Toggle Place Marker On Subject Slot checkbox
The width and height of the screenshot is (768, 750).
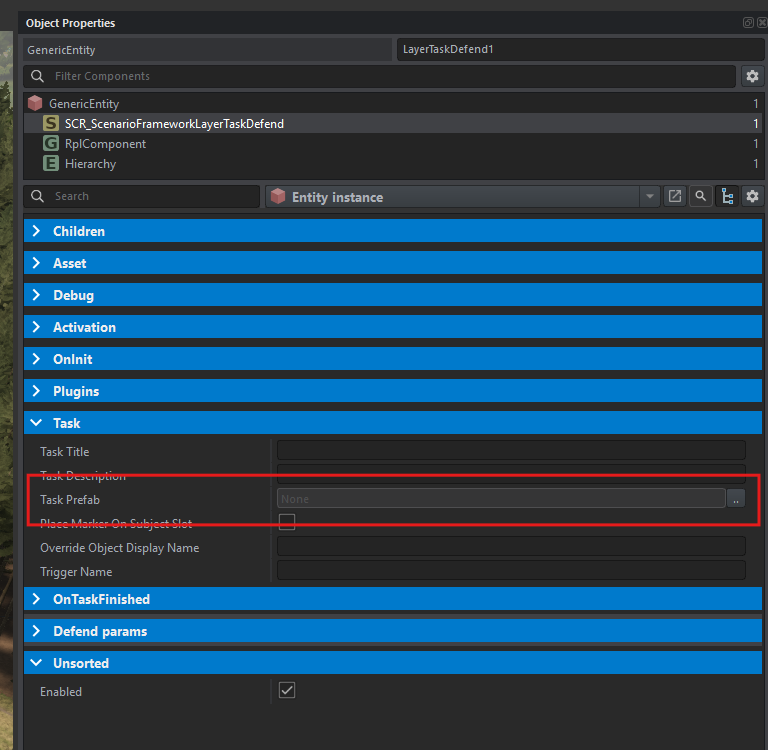click(x=287, y=522)
